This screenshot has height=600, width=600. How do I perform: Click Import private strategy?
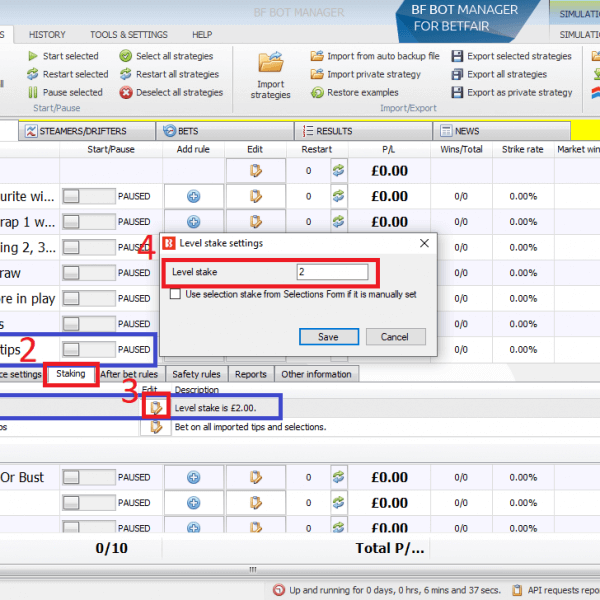point(366,74)
